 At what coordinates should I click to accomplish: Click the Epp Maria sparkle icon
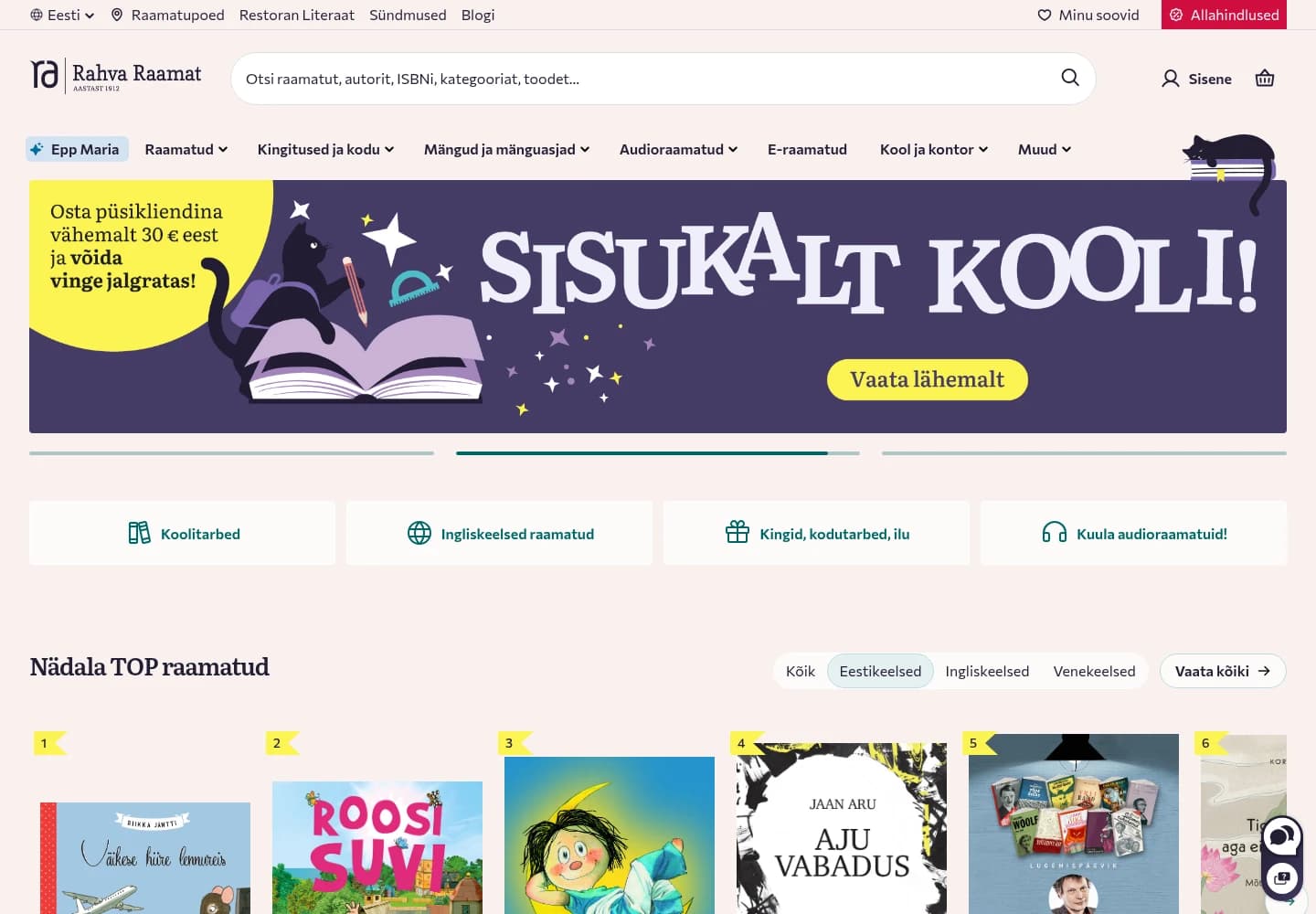point(37,149)
